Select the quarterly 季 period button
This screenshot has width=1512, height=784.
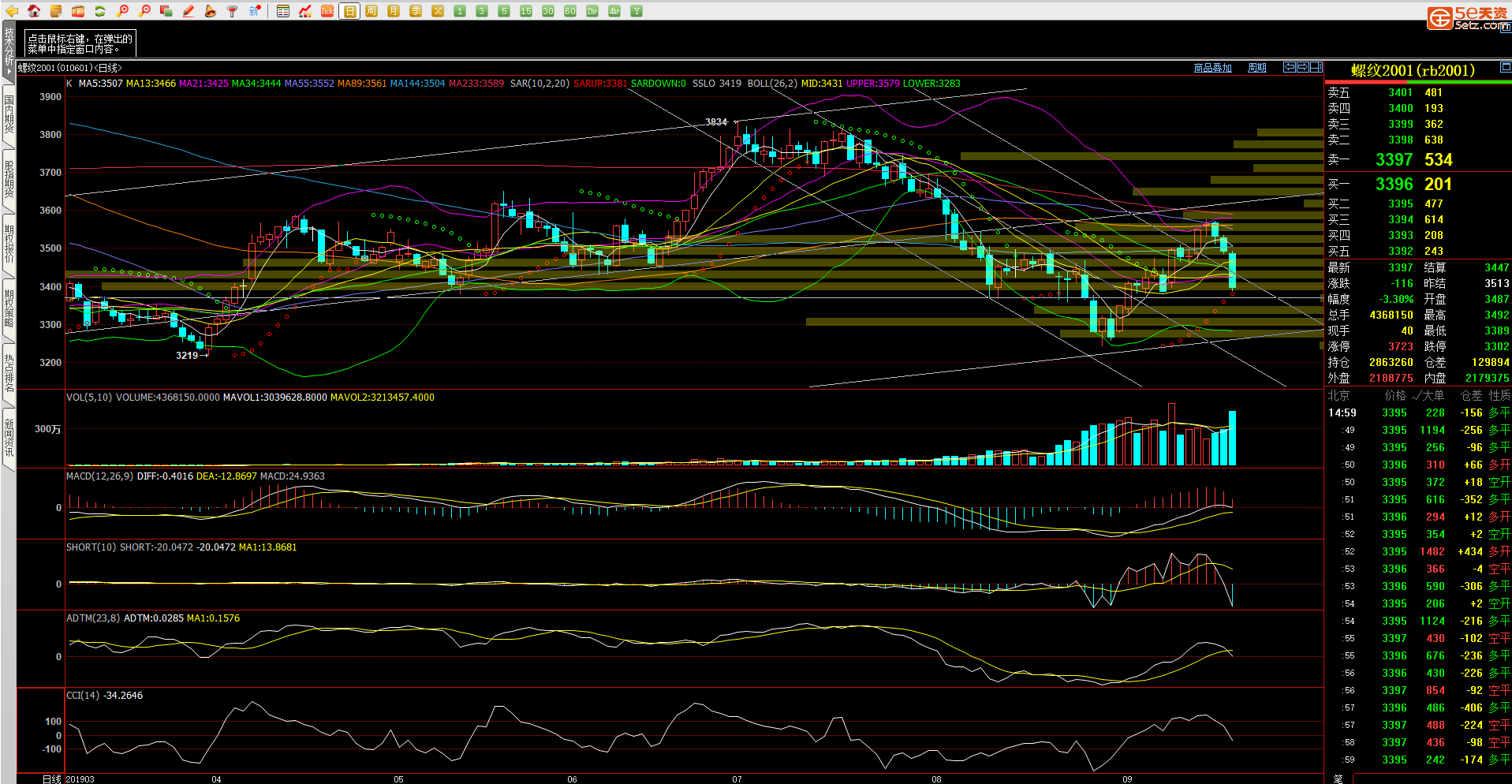tap(416, 11)
